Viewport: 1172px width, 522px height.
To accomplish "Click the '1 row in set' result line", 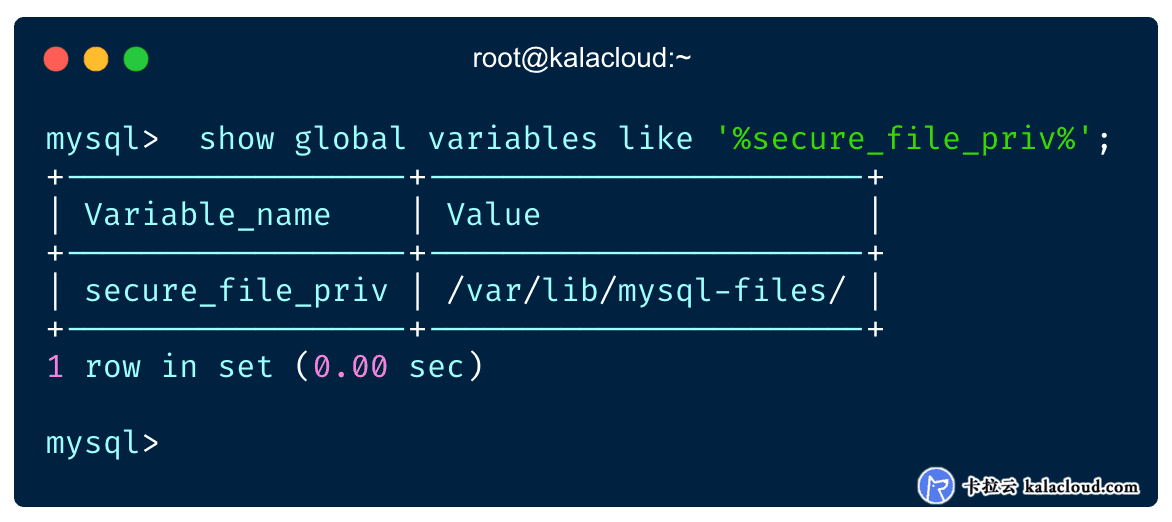I will (265, 367).
